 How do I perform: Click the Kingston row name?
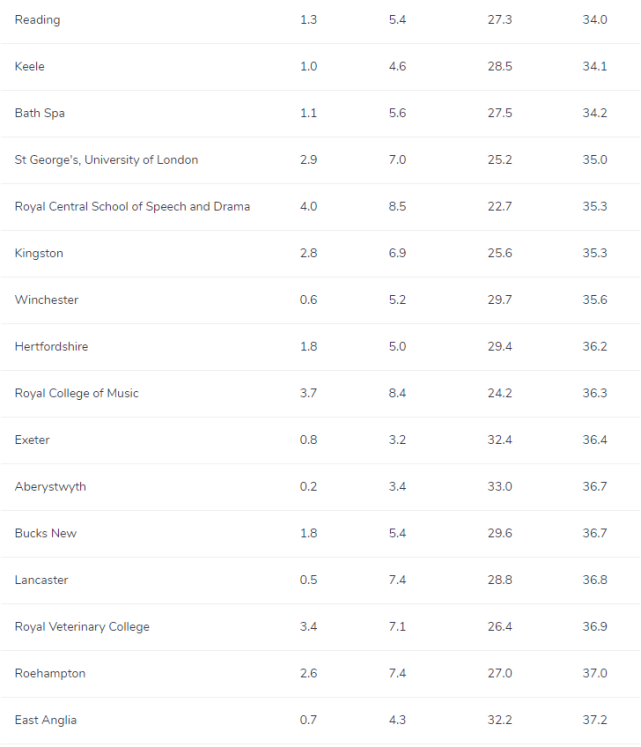[x=39, y=253]
